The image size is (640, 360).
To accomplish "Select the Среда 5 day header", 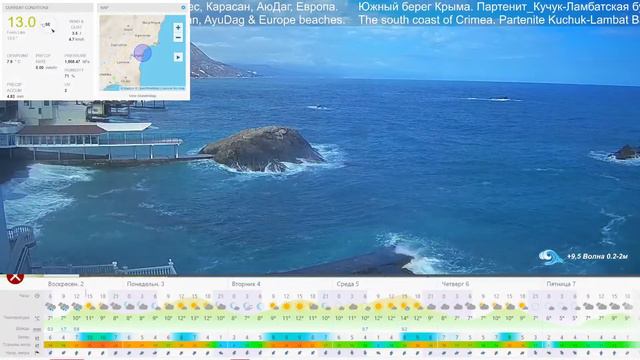I will coord(348,284).
